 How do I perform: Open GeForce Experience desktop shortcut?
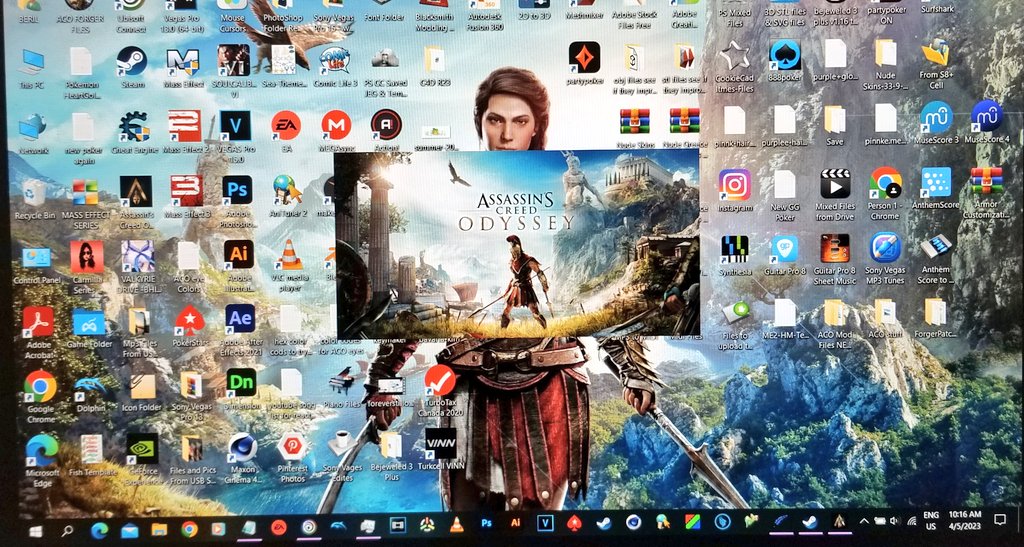pyautogui.click(x=142, y=448)
